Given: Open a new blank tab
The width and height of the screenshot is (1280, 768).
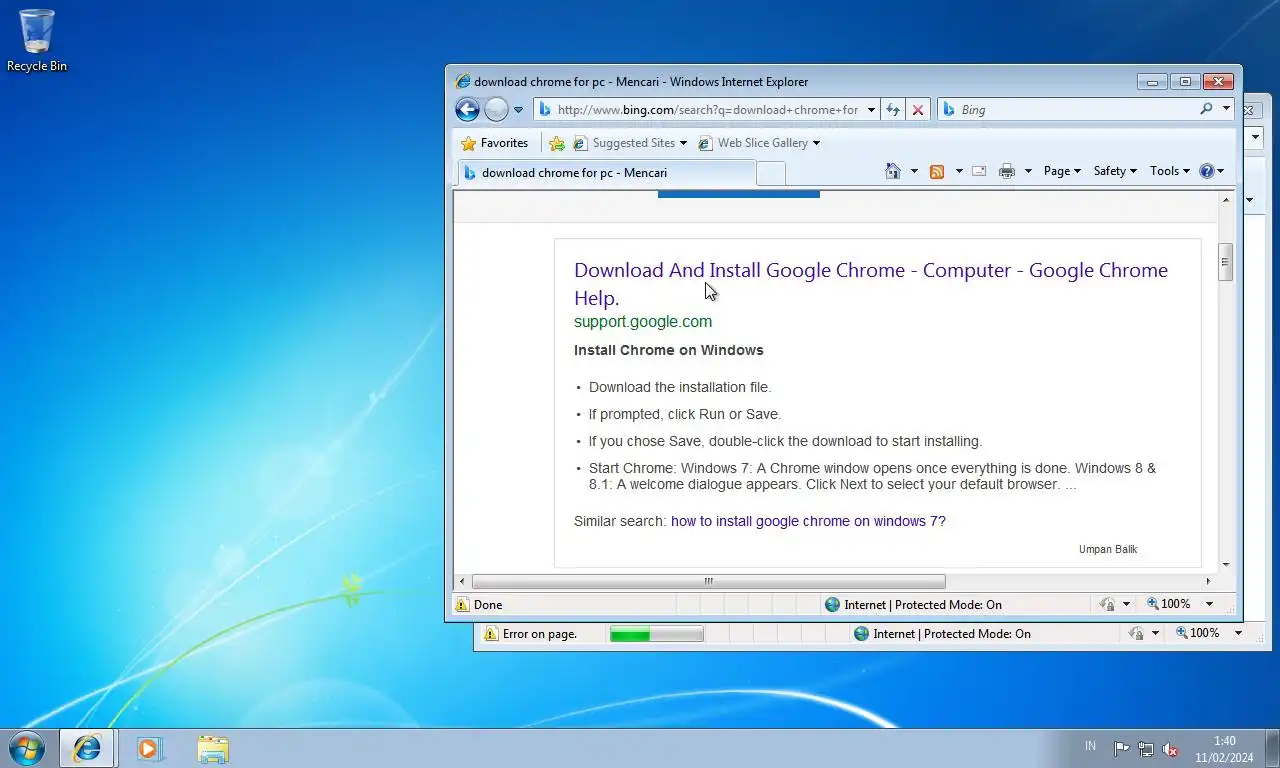Looking at the screenshot, I should point(771,174).
